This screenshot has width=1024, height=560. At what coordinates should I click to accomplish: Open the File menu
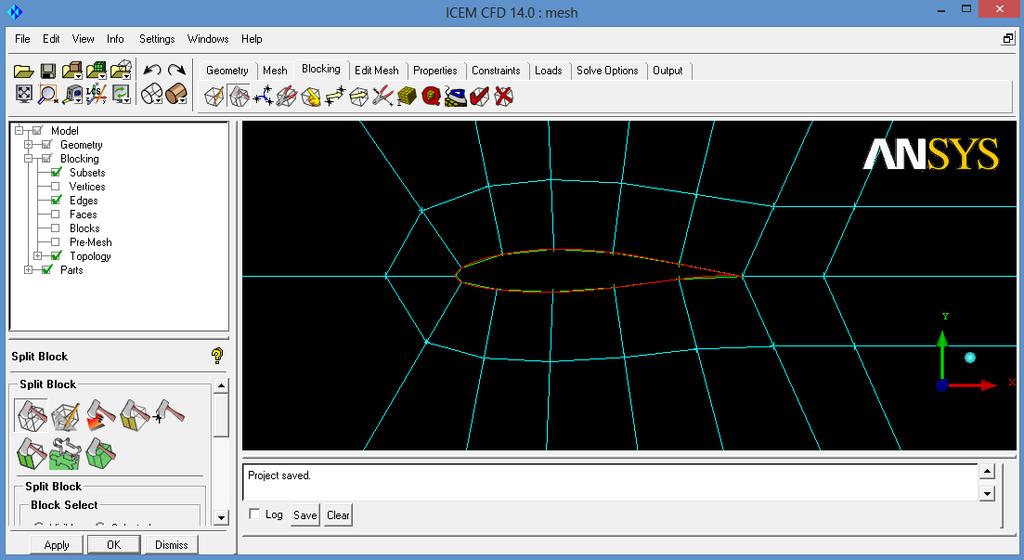coord(22,39)
